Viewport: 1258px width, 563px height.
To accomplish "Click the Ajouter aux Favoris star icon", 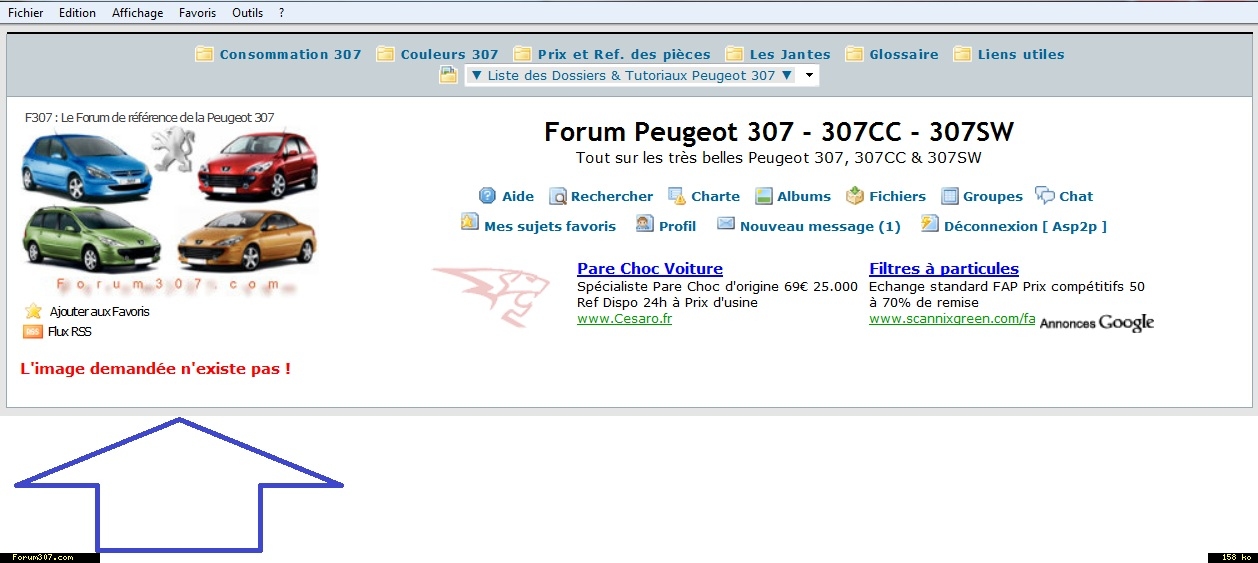I will pyautogui.click(x=33, y=311).
